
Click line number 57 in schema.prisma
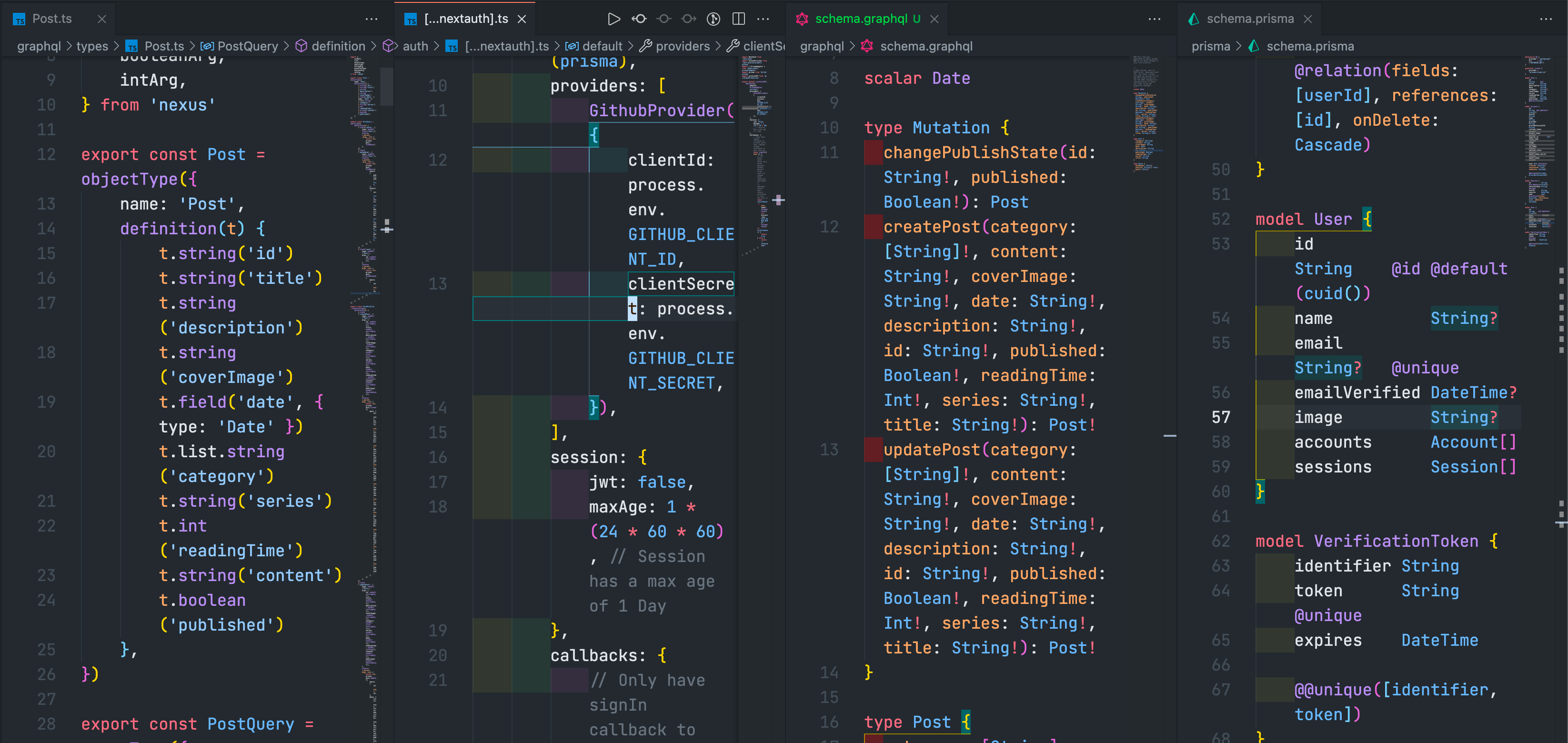coord(1220,417)
